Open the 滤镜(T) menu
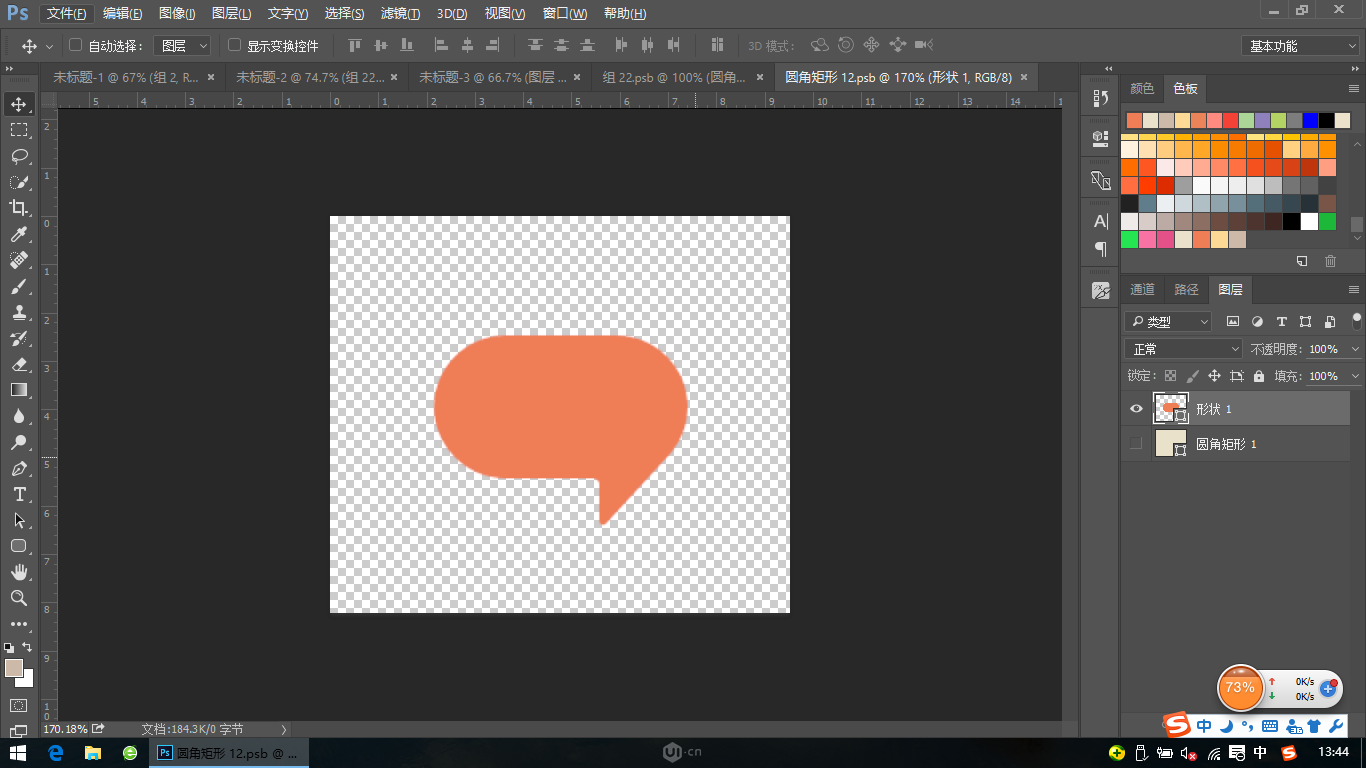Viewport: 1366px width, 768px height. click(x=400, y=14)
